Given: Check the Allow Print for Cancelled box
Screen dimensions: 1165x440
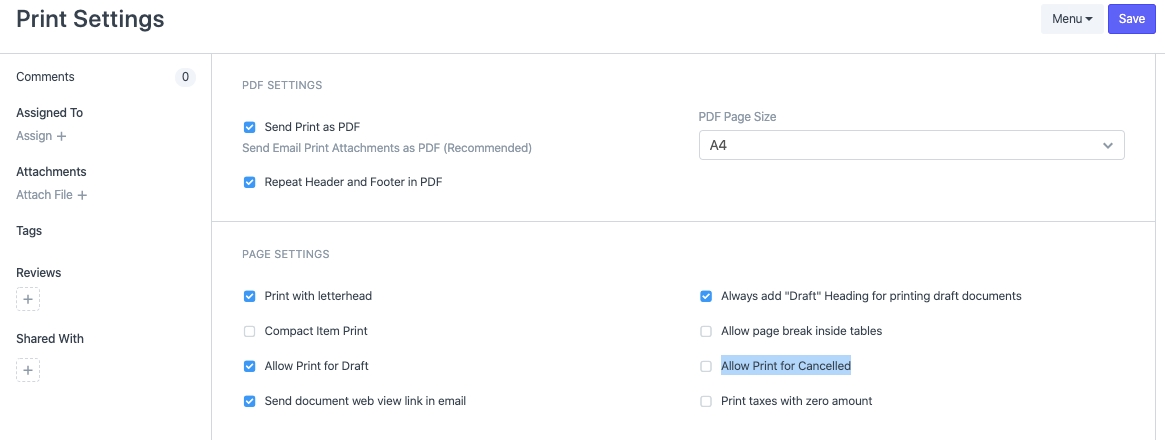Looking at the screenshot, I should click(706, 366).
